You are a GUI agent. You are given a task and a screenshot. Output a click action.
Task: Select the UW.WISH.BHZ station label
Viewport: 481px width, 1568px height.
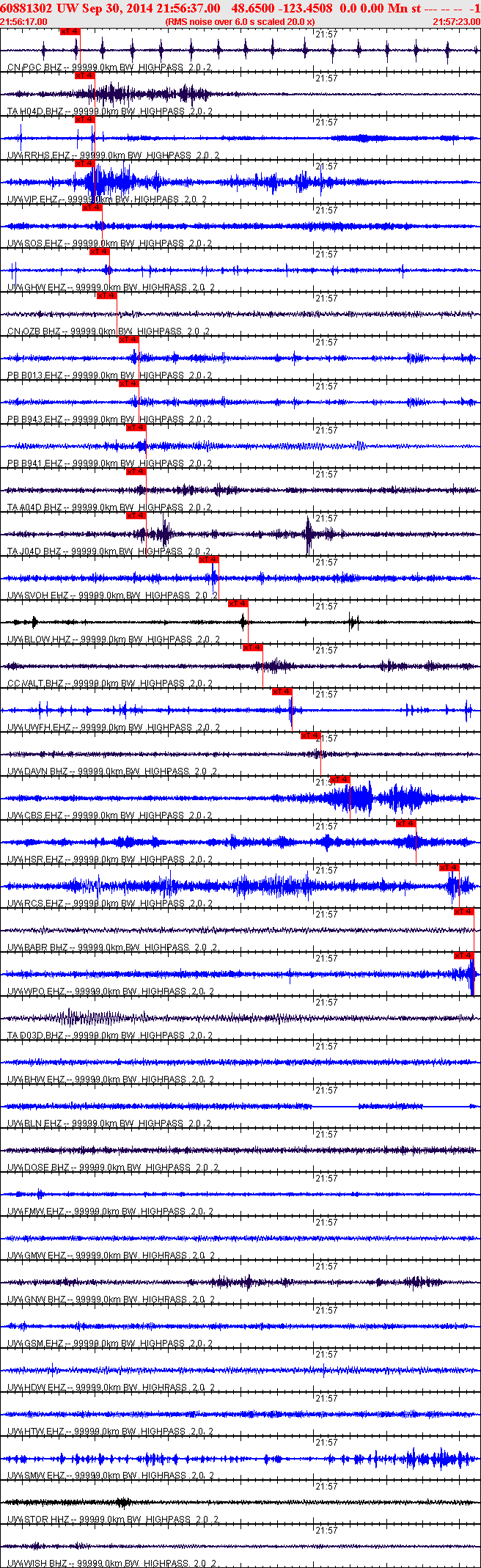pyautogui.click(x=112, y=1564)
